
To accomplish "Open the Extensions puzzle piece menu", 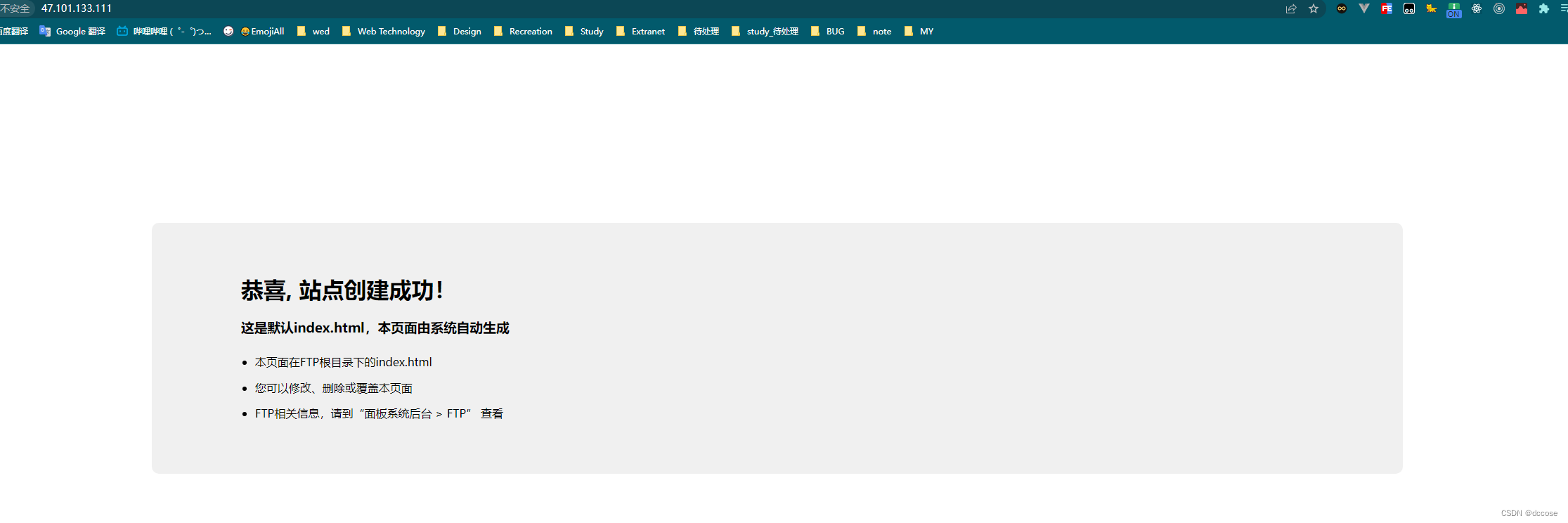I will coord(1544,8).
